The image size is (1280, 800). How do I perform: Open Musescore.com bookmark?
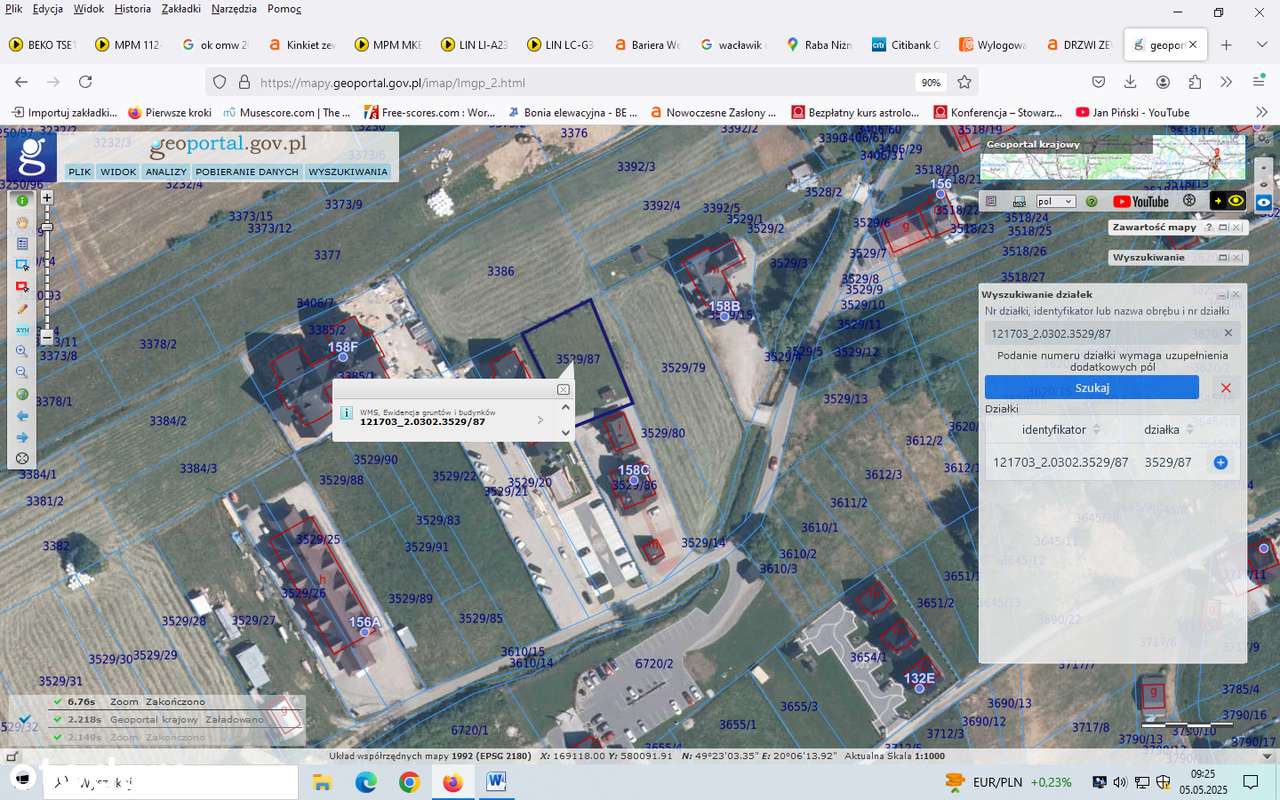tap(287, 112)
